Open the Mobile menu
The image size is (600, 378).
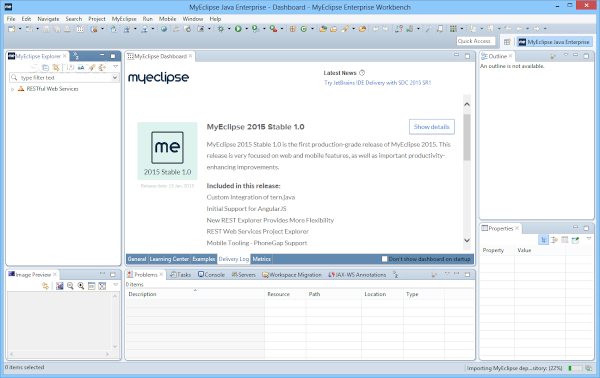click(x=167, y=19)
